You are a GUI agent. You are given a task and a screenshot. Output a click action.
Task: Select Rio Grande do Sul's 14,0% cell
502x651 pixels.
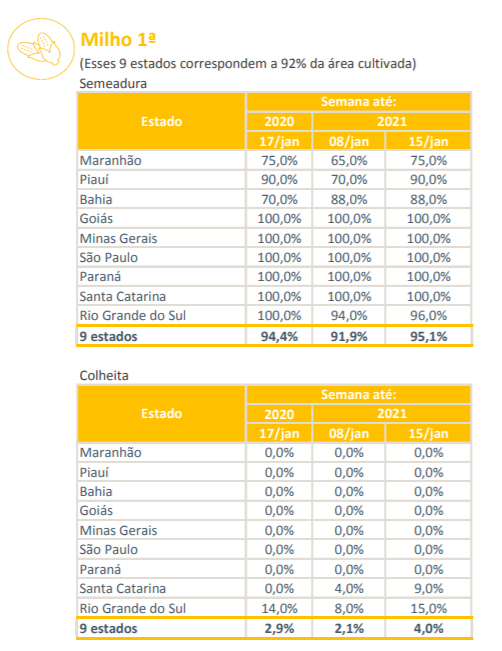[279, 608]
